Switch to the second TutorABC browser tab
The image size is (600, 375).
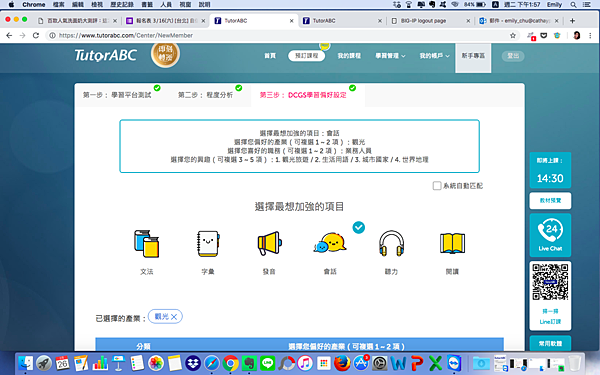(342, 21)
